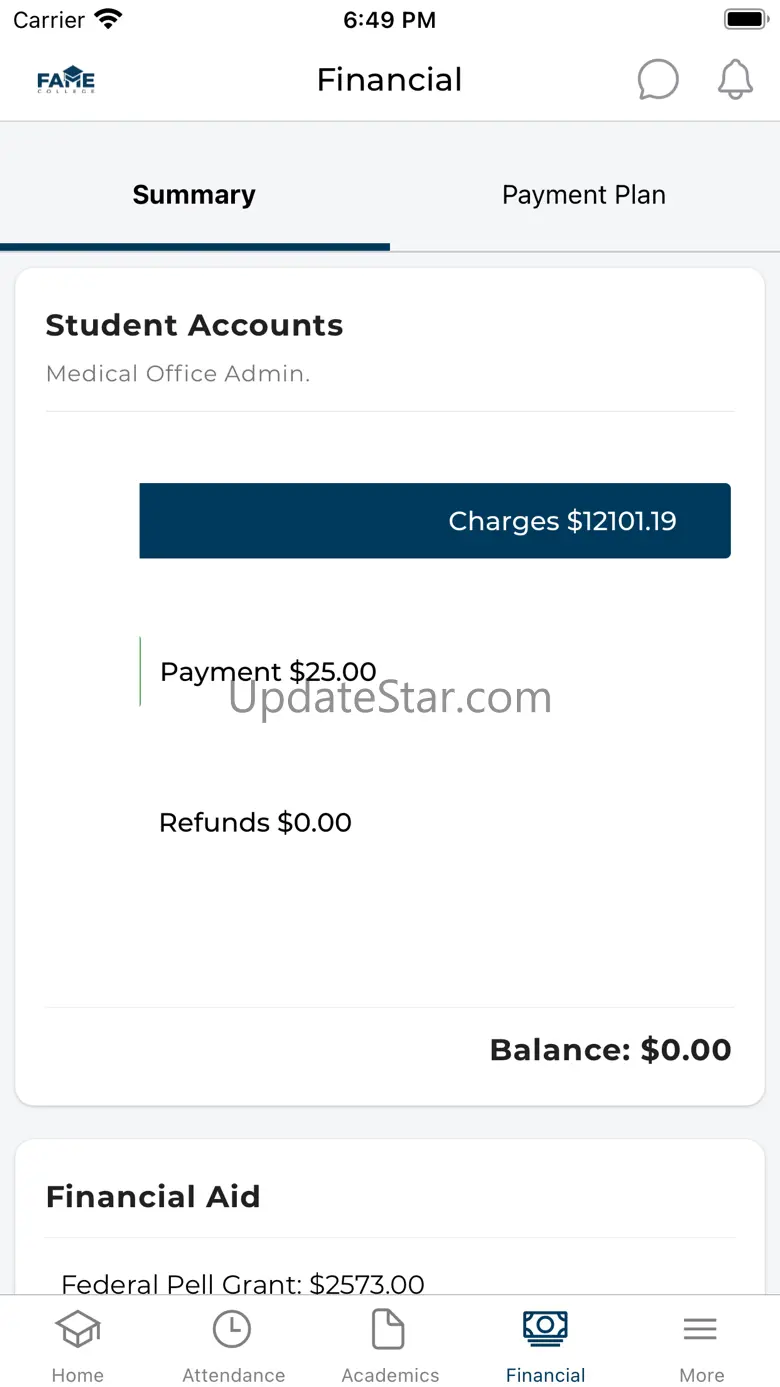The width and height of the screenshot is (780, 1387).
Task: Open Attendance clock icon
Action: 233,1331
